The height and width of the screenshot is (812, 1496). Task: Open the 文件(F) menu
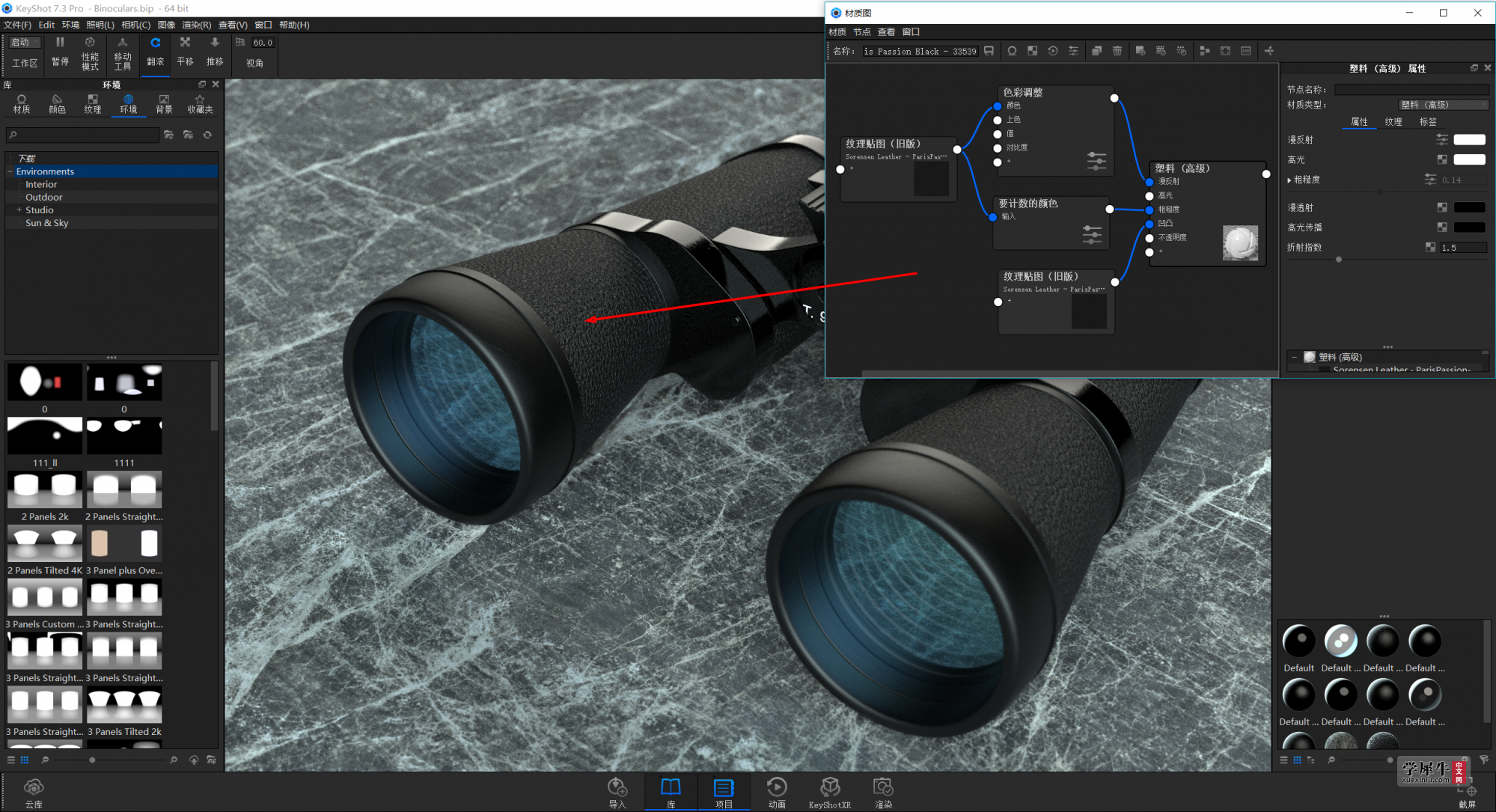[x=17, y=25]
